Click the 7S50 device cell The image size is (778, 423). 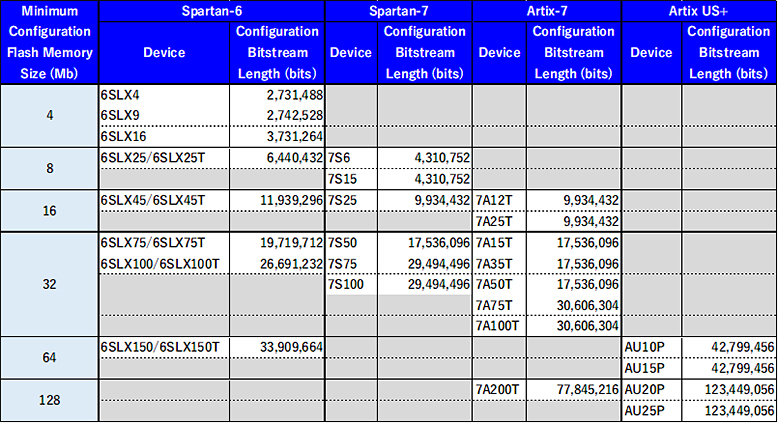pyautogui.click(x=351, y=242)
